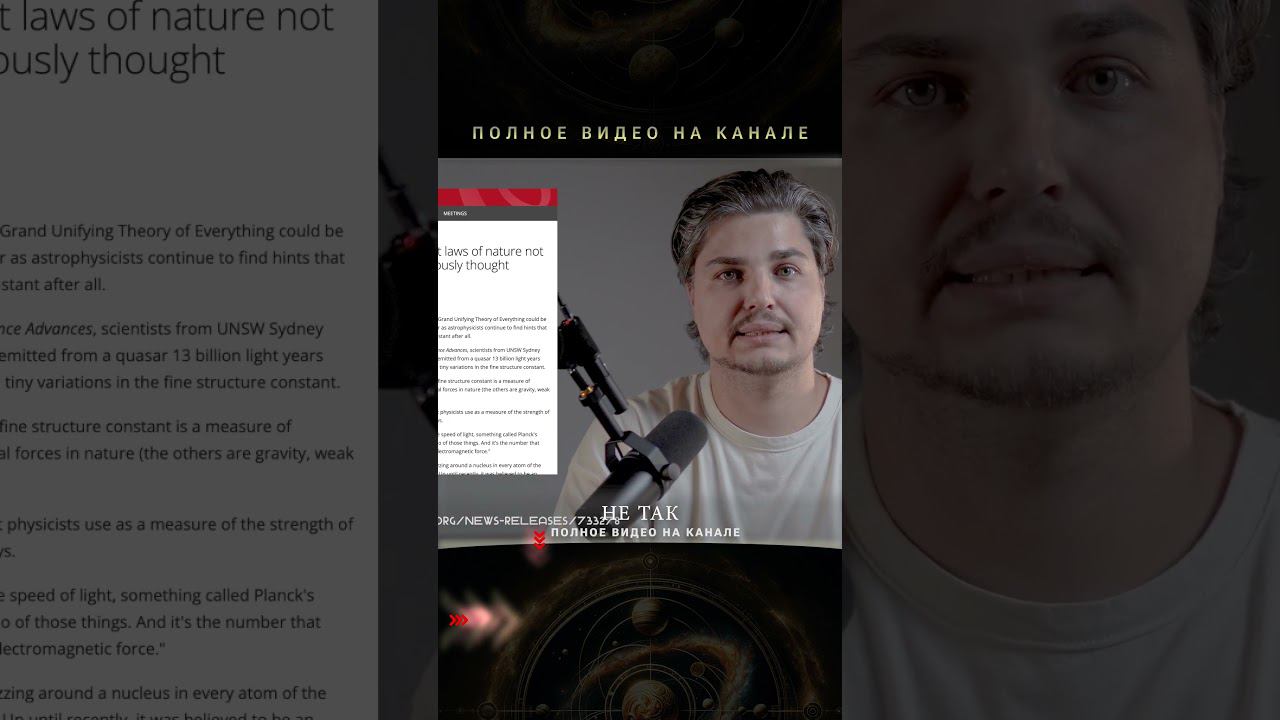Click the small article headline "laws of nature not"

[494, 251]
